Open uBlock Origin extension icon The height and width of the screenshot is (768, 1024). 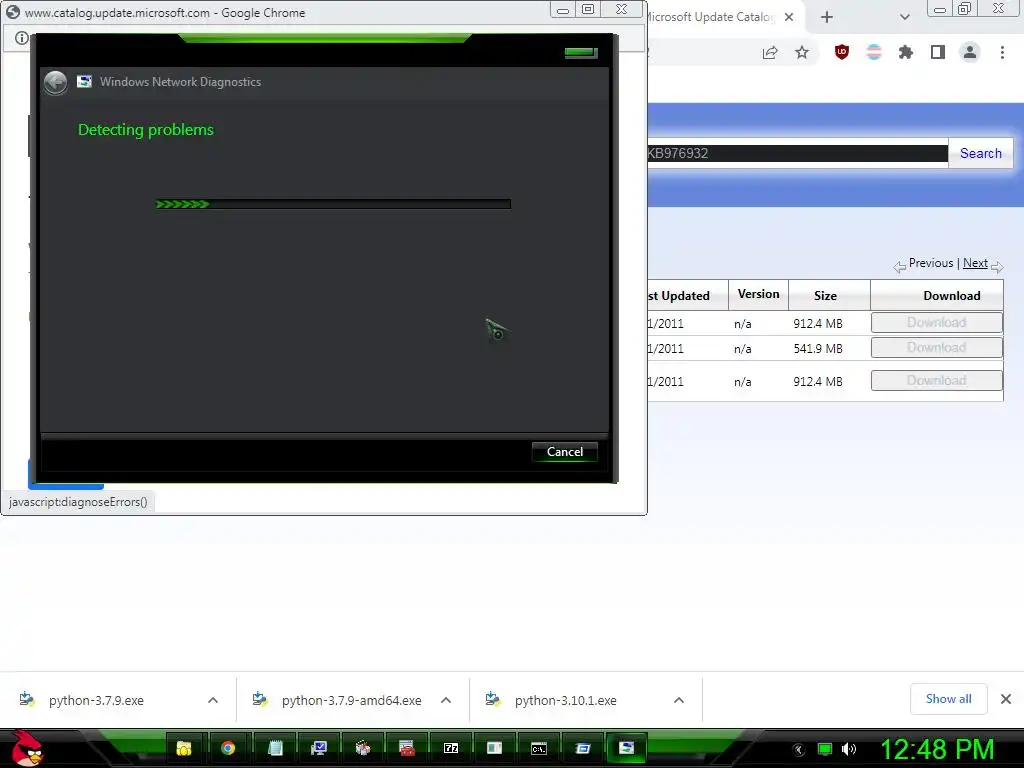[842, 52]
